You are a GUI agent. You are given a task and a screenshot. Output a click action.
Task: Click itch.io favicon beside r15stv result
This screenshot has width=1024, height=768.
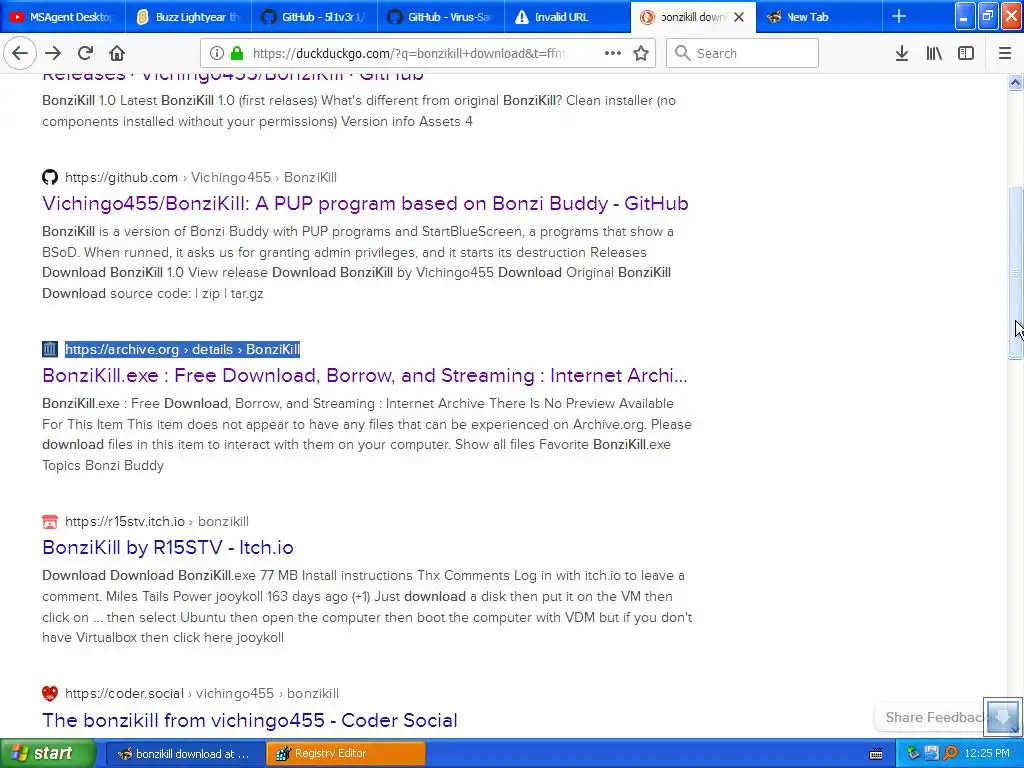pos(50,521)
